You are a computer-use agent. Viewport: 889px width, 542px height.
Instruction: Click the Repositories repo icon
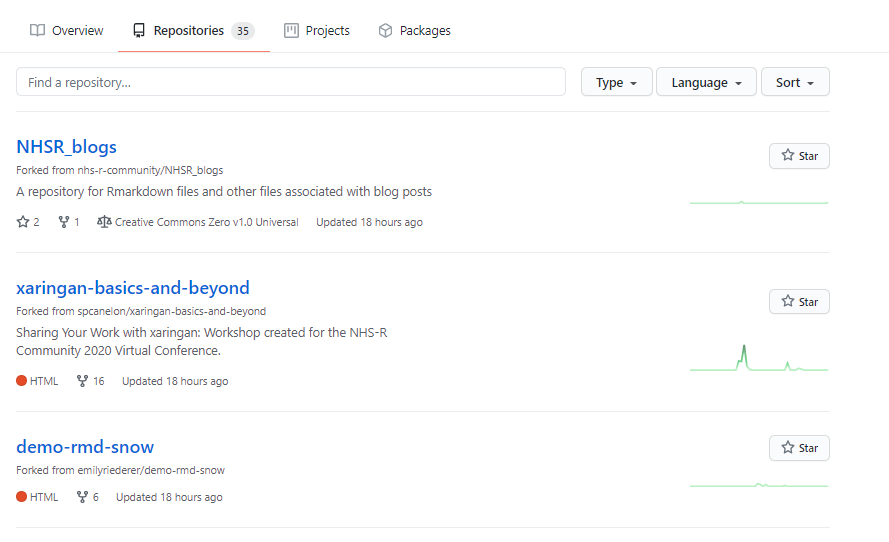139,31
